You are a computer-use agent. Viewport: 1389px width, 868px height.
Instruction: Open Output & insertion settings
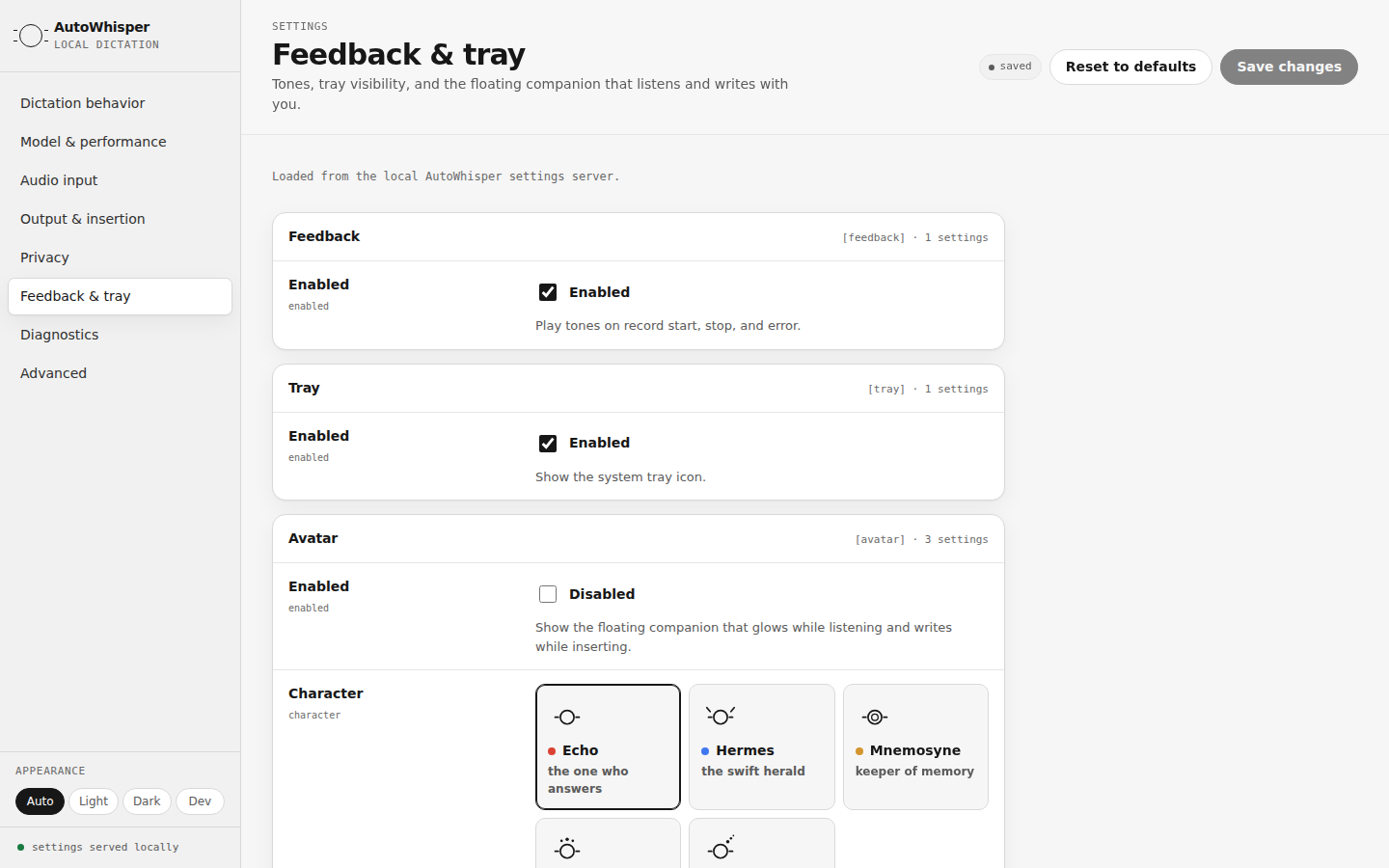(x=120, y=219)
